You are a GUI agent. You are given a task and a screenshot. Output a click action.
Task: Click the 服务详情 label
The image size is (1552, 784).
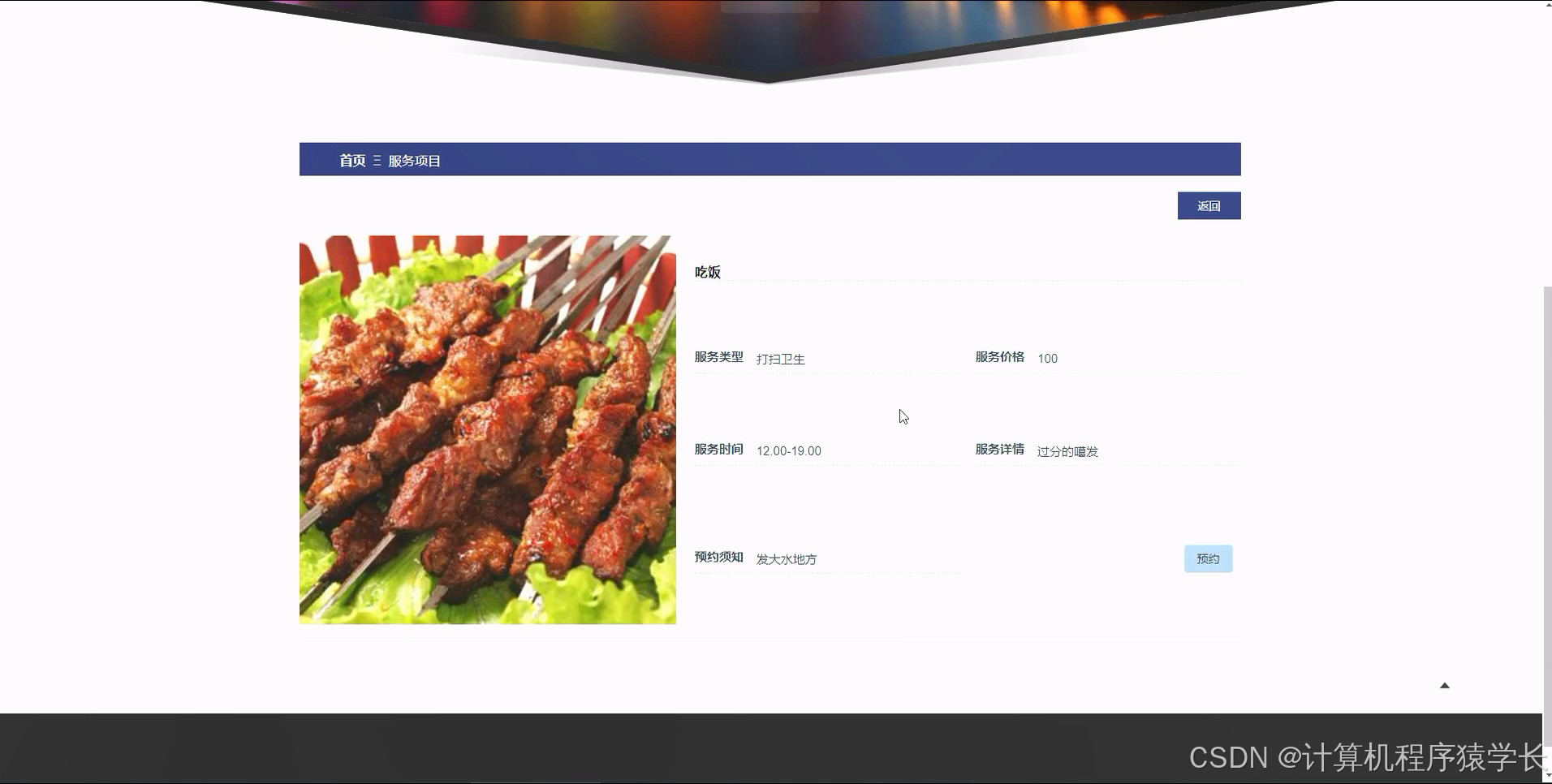(999, 450)
